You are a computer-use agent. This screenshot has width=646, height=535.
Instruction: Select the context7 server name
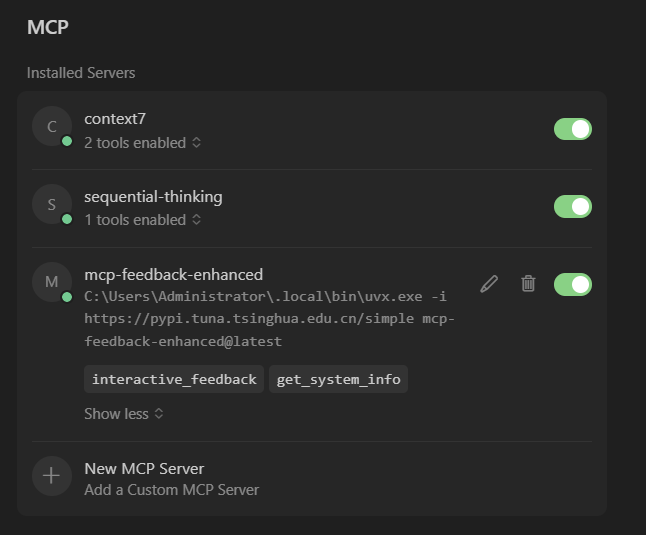(115, 119)
